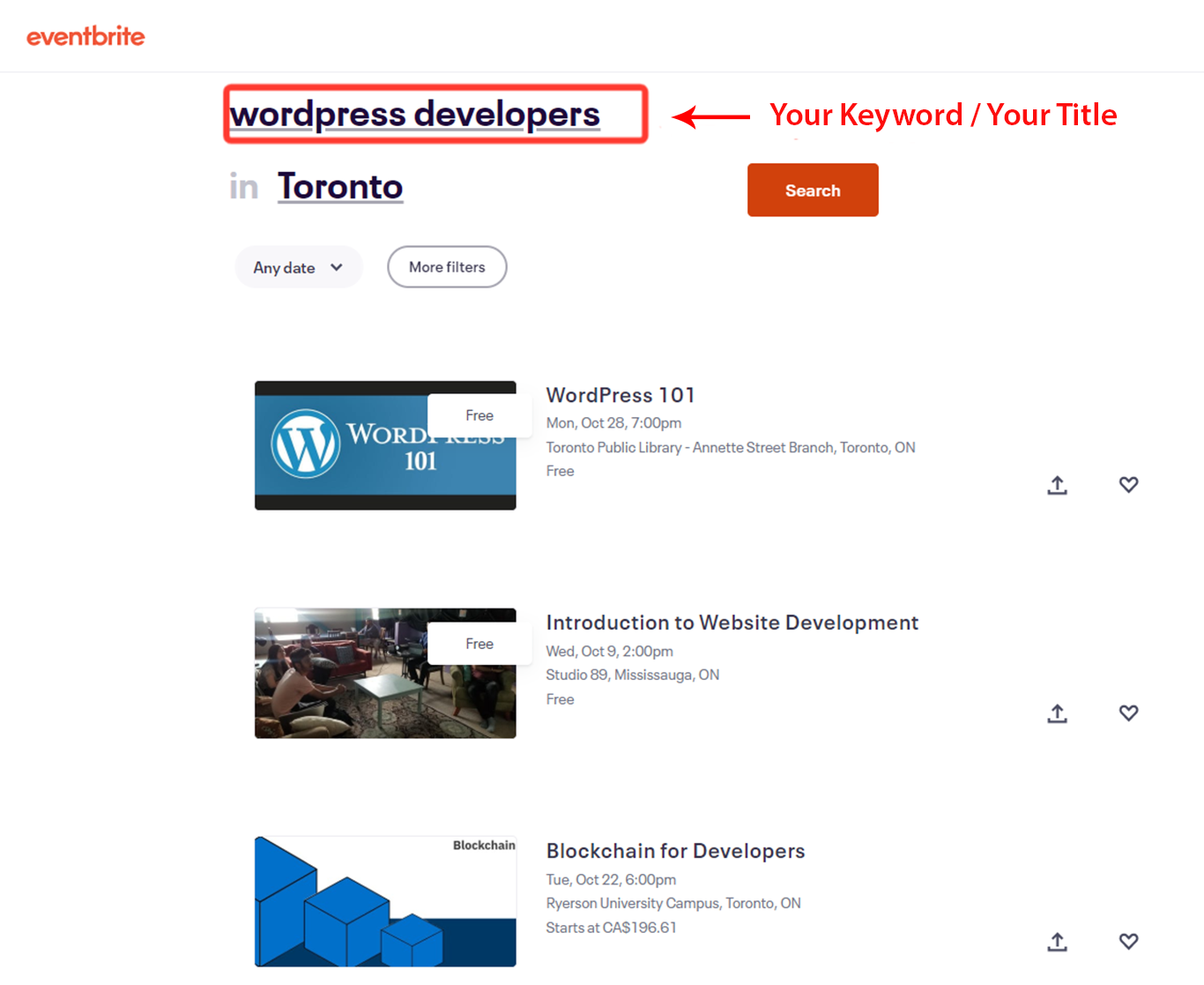
Task: Click the Starts at CA$196.61 price text
Action: click(x=611, y=928)
